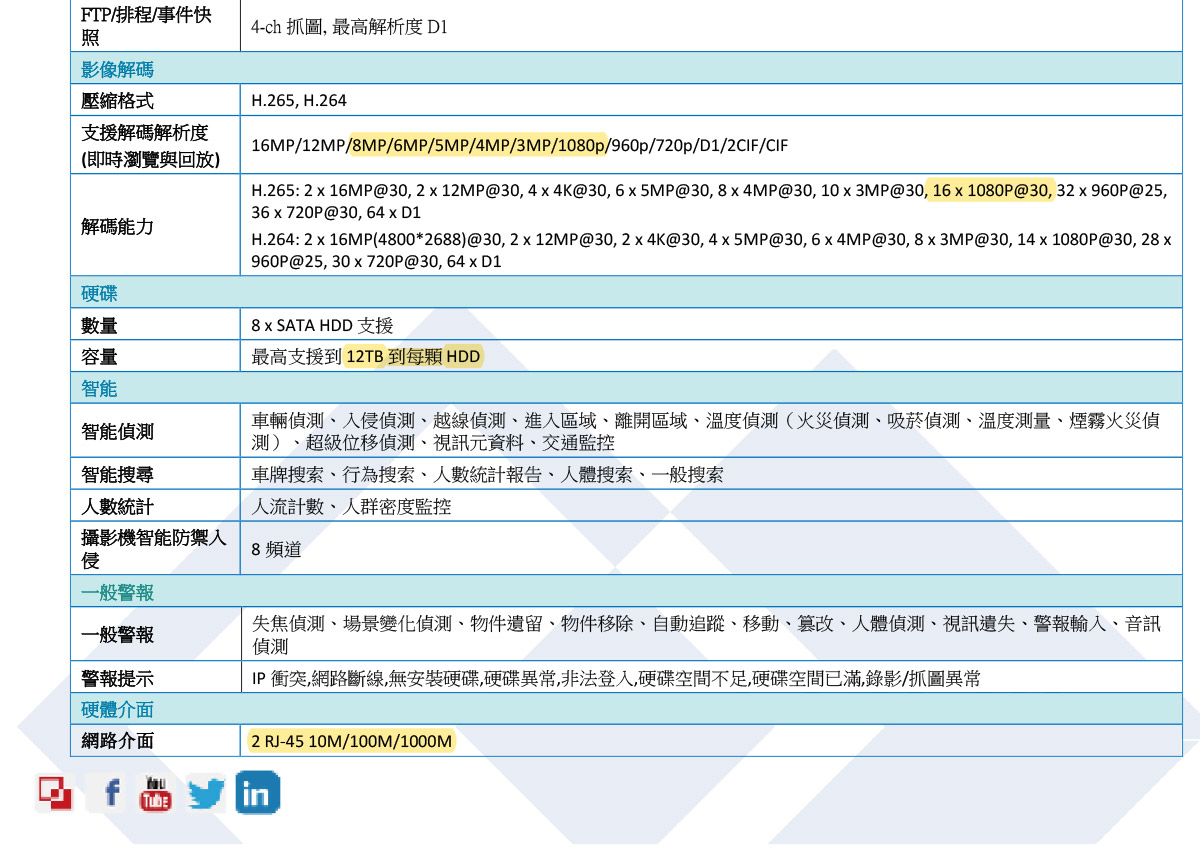Open the Twitter profile icon
The image size is (1200, 850).
click(205, 791)
